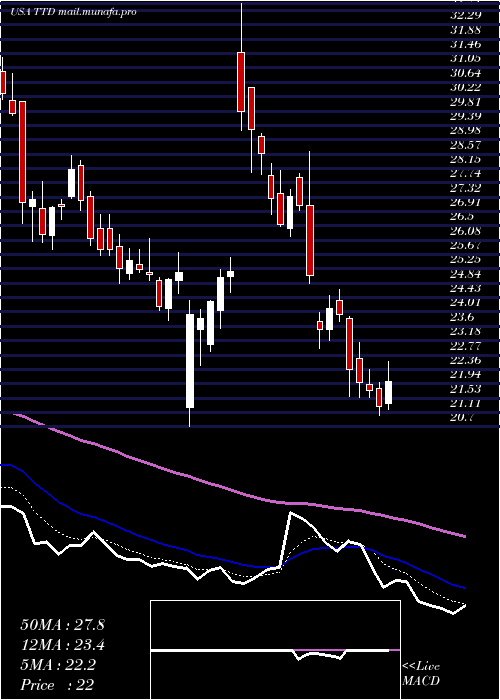This screenshot has height=700, width=500.
Task: Click the MACD histogram box
Action: [275, 650]
